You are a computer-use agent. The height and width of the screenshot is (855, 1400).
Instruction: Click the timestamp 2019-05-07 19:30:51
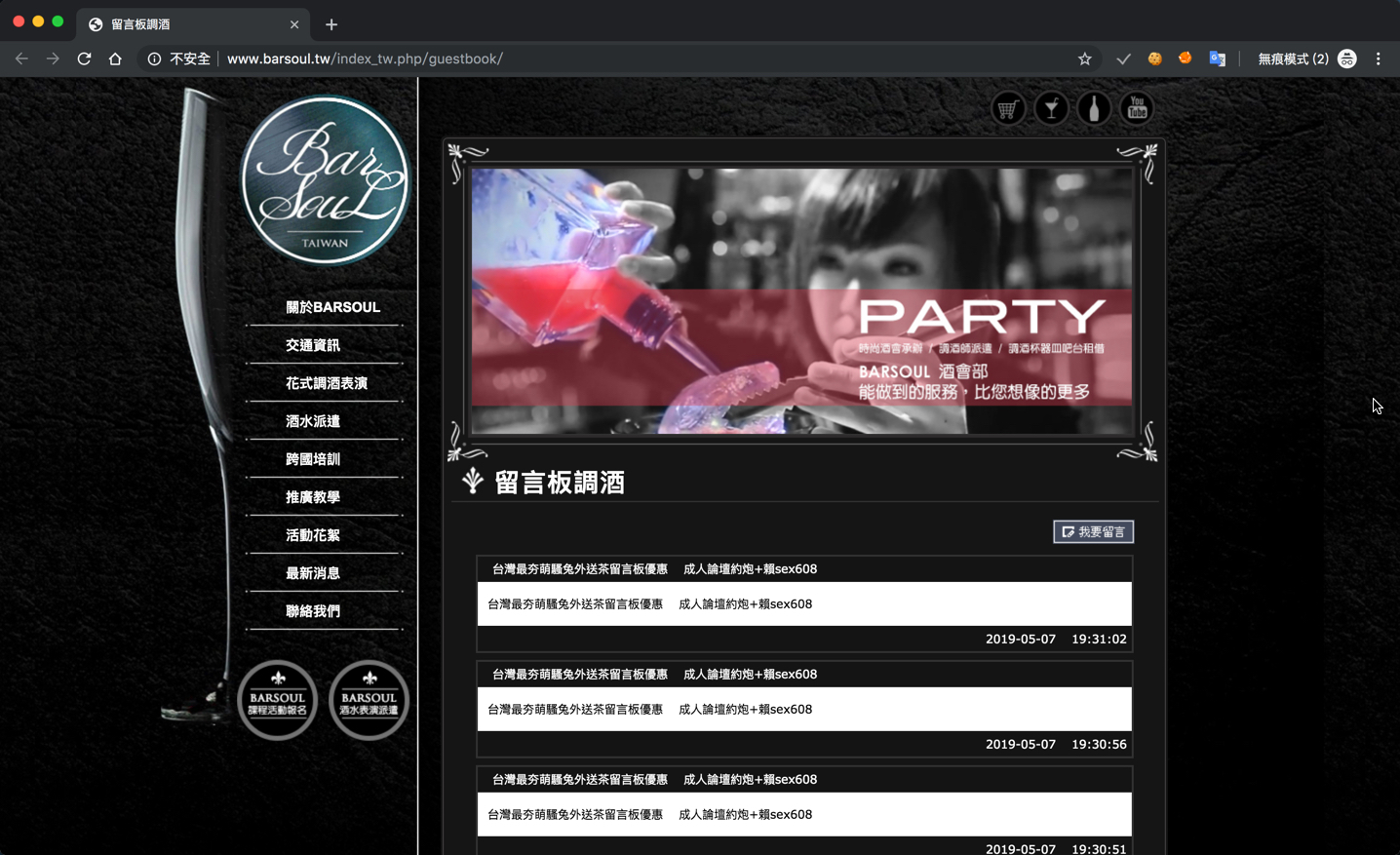click(x=1056, y=849)
